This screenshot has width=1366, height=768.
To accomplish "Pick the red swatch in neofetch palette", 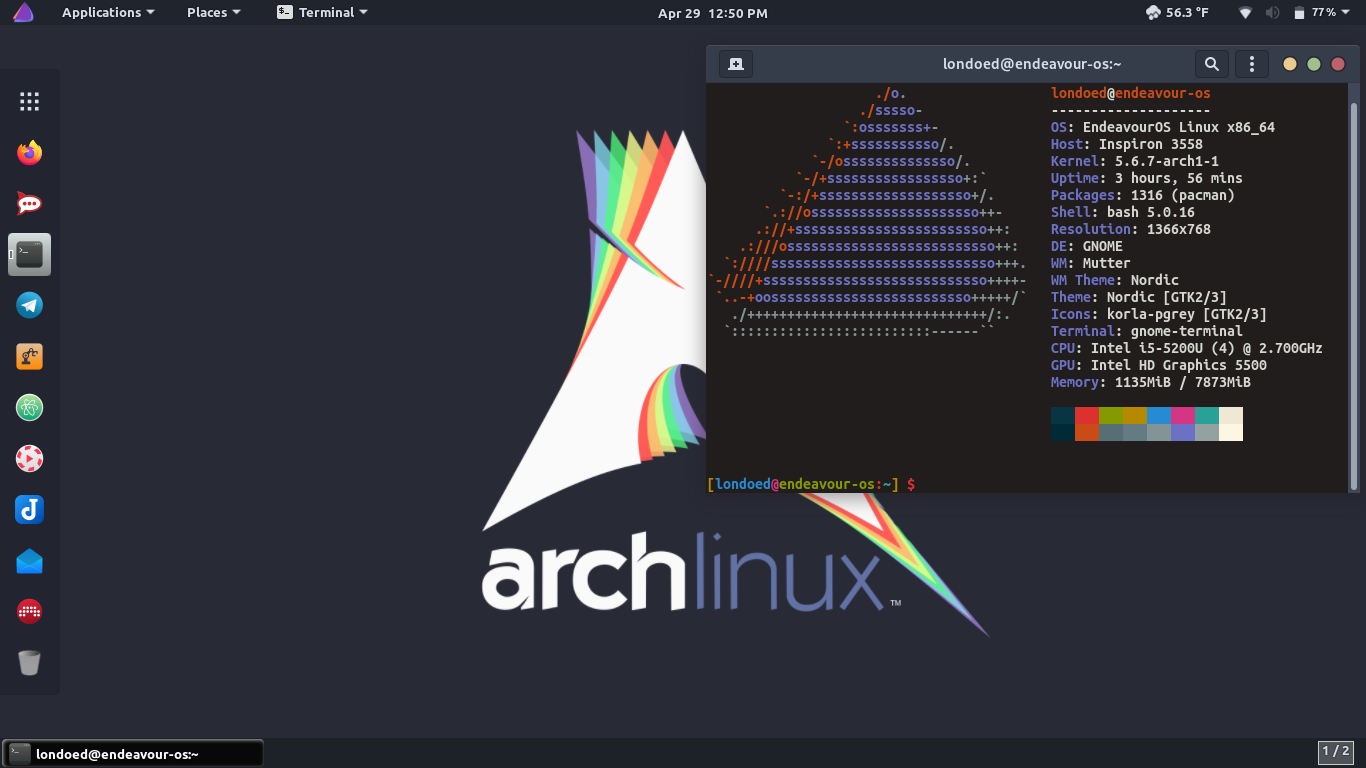I will [x=1087, y=415].
